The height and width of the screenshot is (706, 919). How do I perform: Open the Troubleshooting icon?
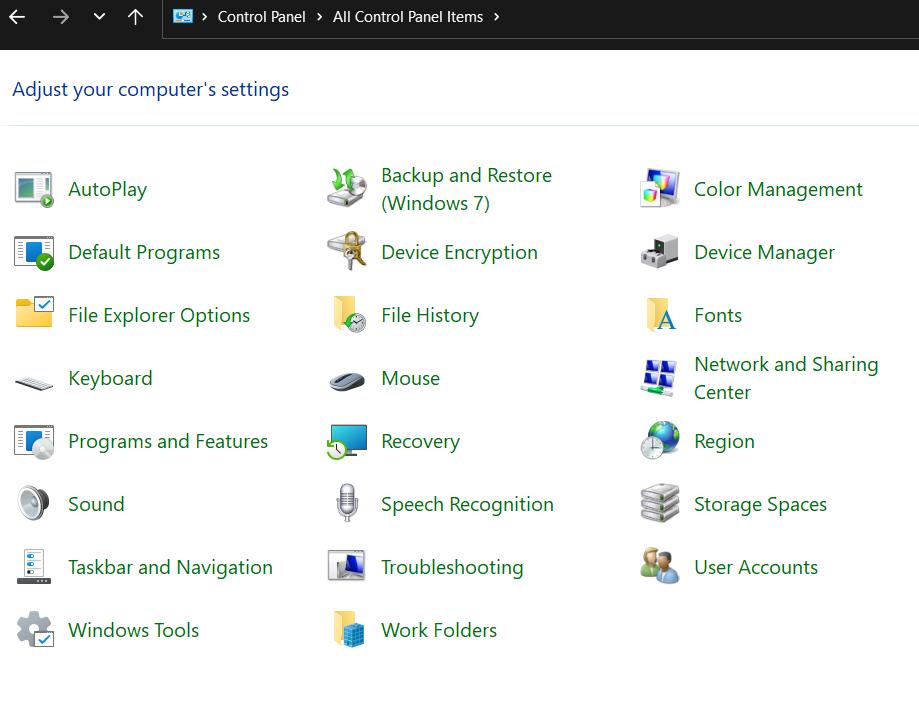(x=346, y=565)
